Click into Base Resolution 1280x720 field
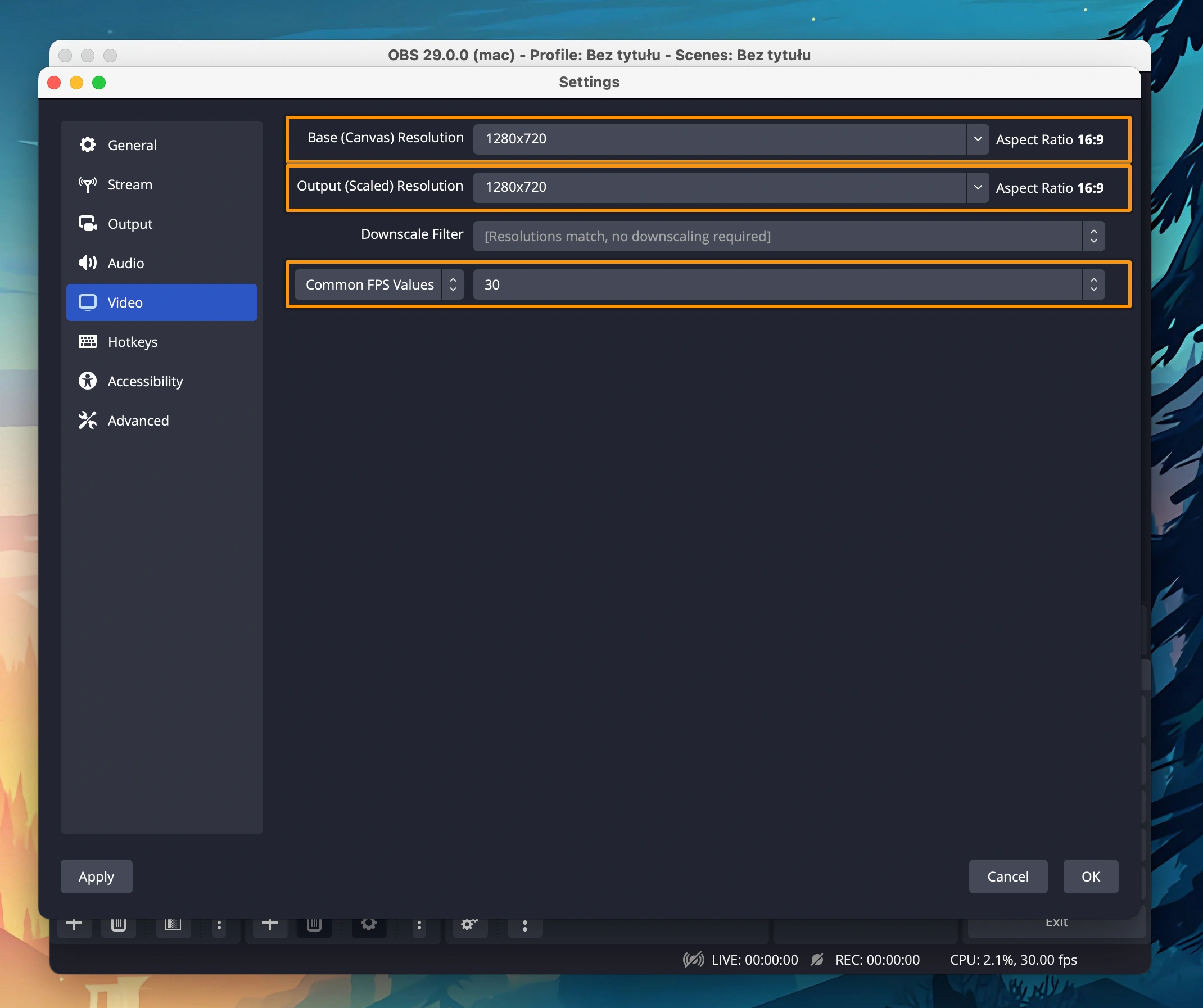The width and height of the screenshot is (1203, 1008). pyautogui.click(x=719, y=139)
